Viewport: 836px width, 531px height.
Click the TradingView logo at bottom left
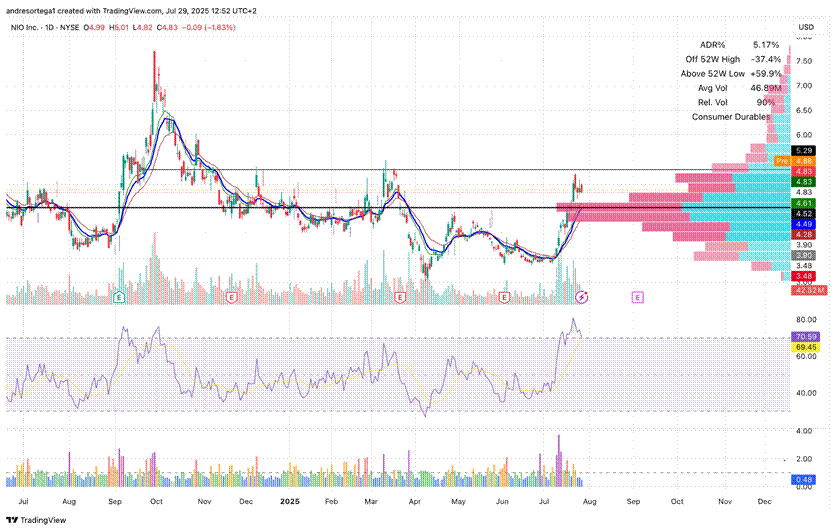tap(36, 520)
